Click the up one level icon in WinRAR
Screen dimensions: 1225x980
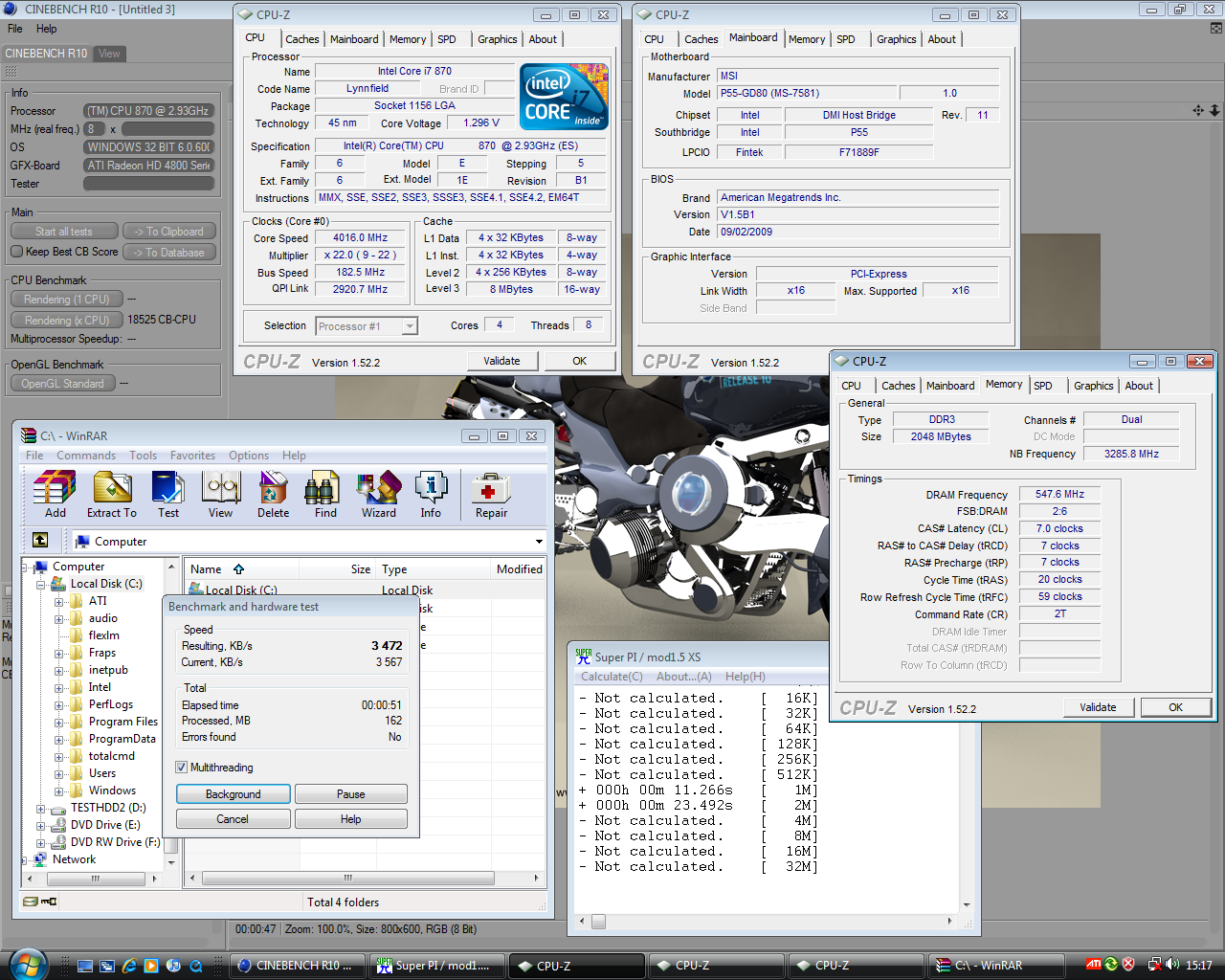[x=40, y=541]
